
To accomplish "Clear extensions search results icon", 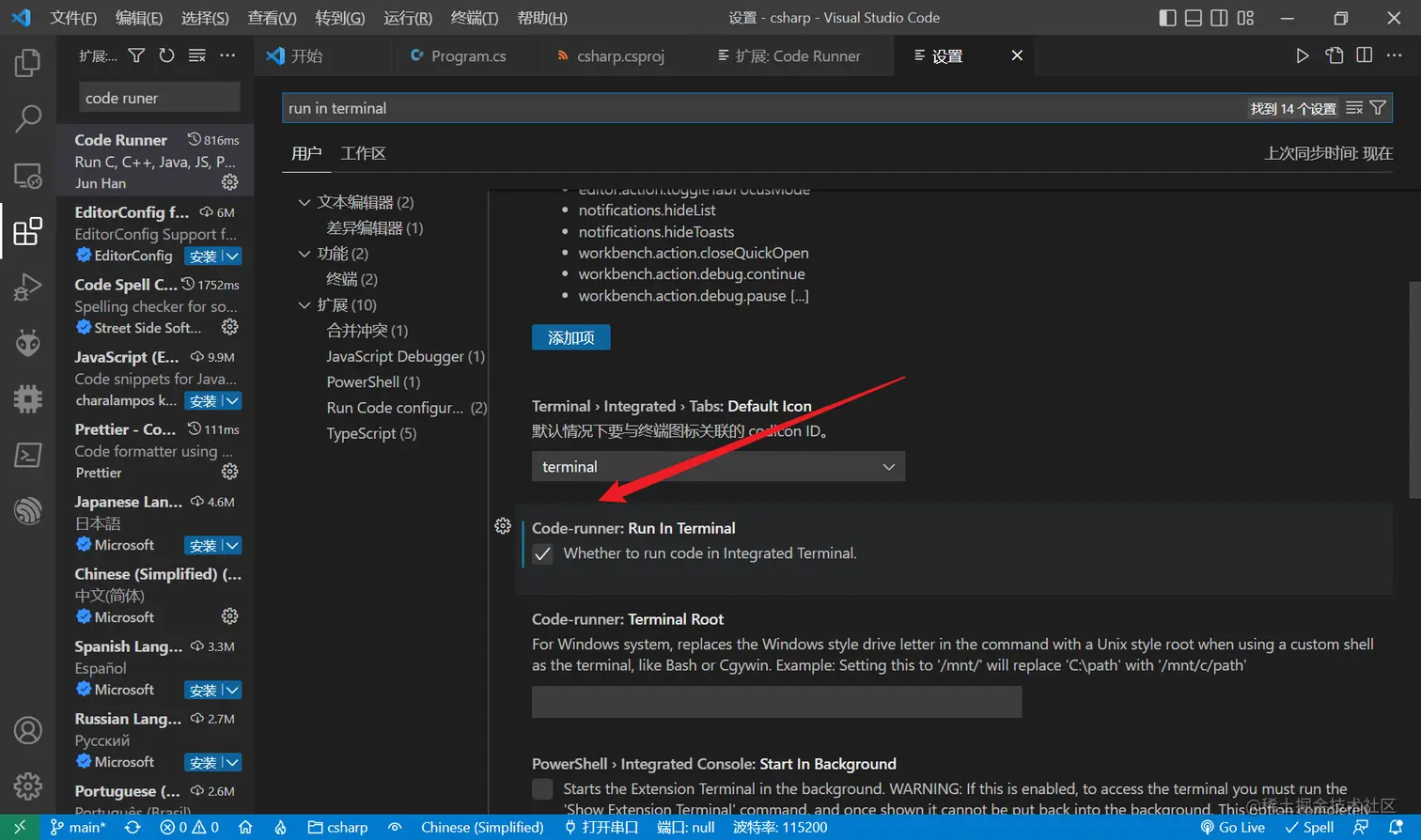I will pos(196,55).
